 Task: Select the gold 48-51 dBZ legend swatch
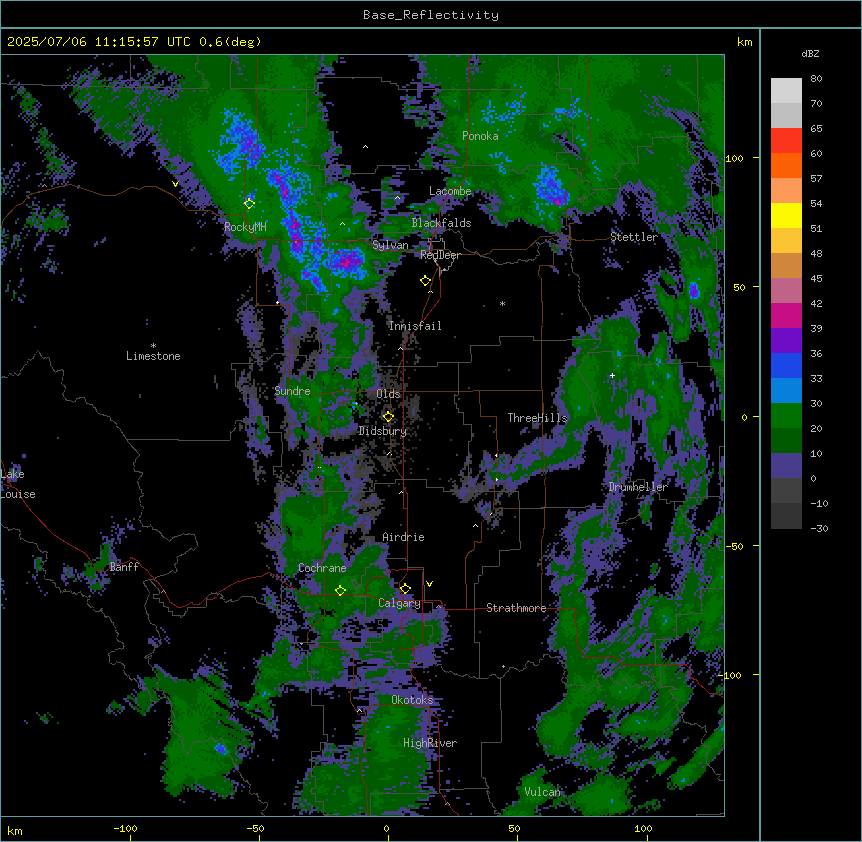(x=786, y=241)
